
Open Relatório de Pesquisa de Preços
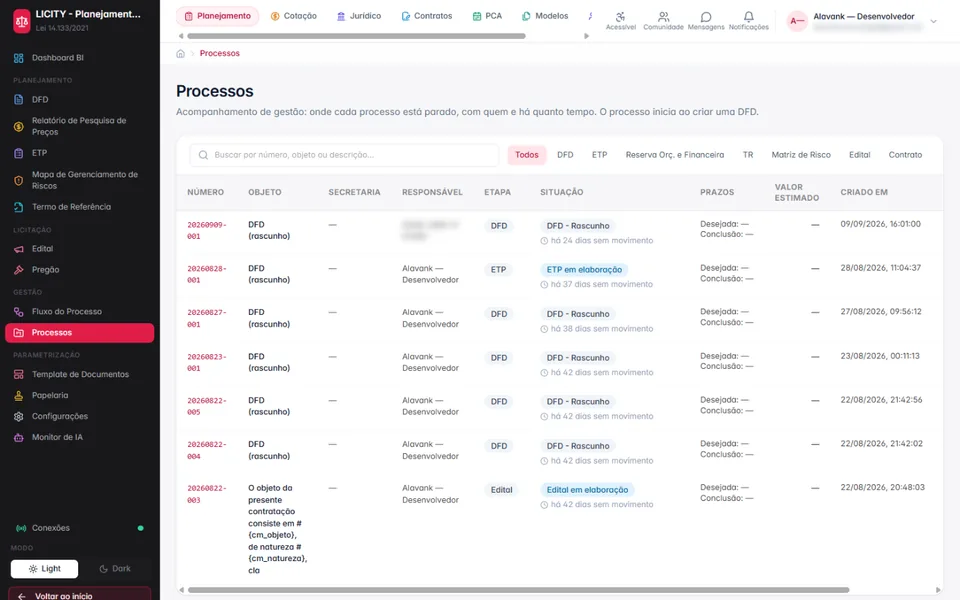pos(79,126)
